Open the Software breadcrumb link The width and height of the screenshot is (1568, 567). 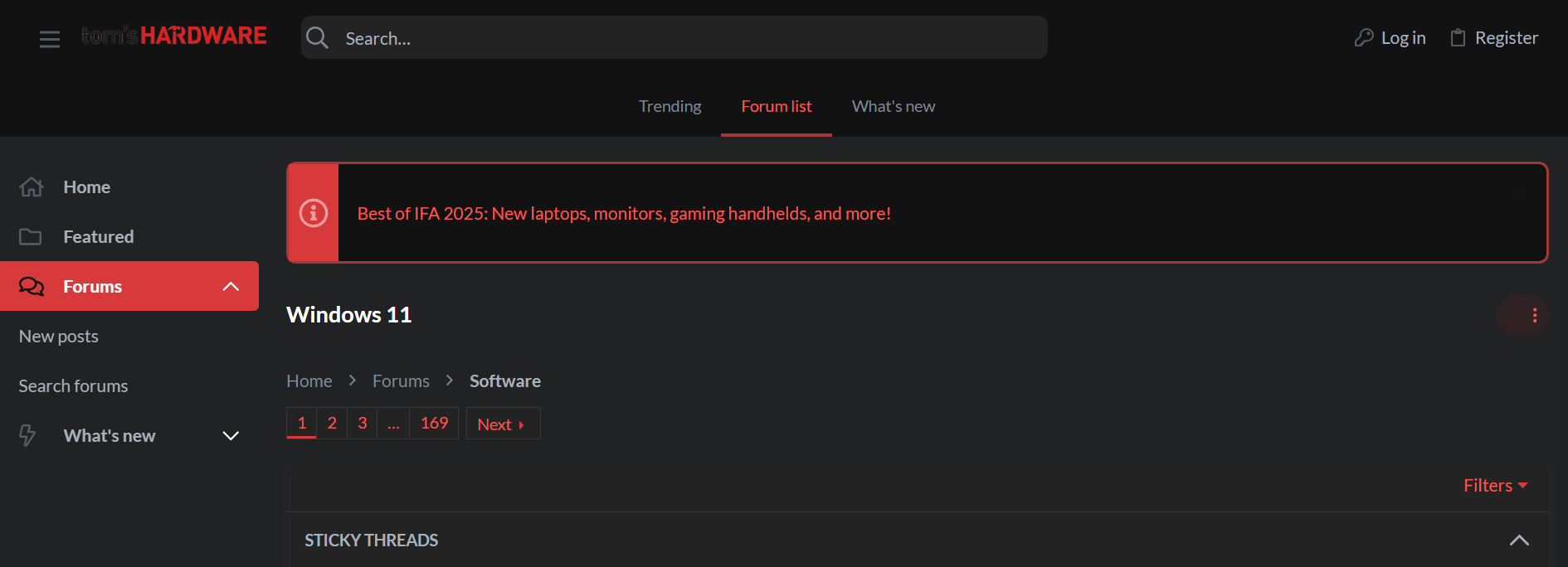coord(504,381)
